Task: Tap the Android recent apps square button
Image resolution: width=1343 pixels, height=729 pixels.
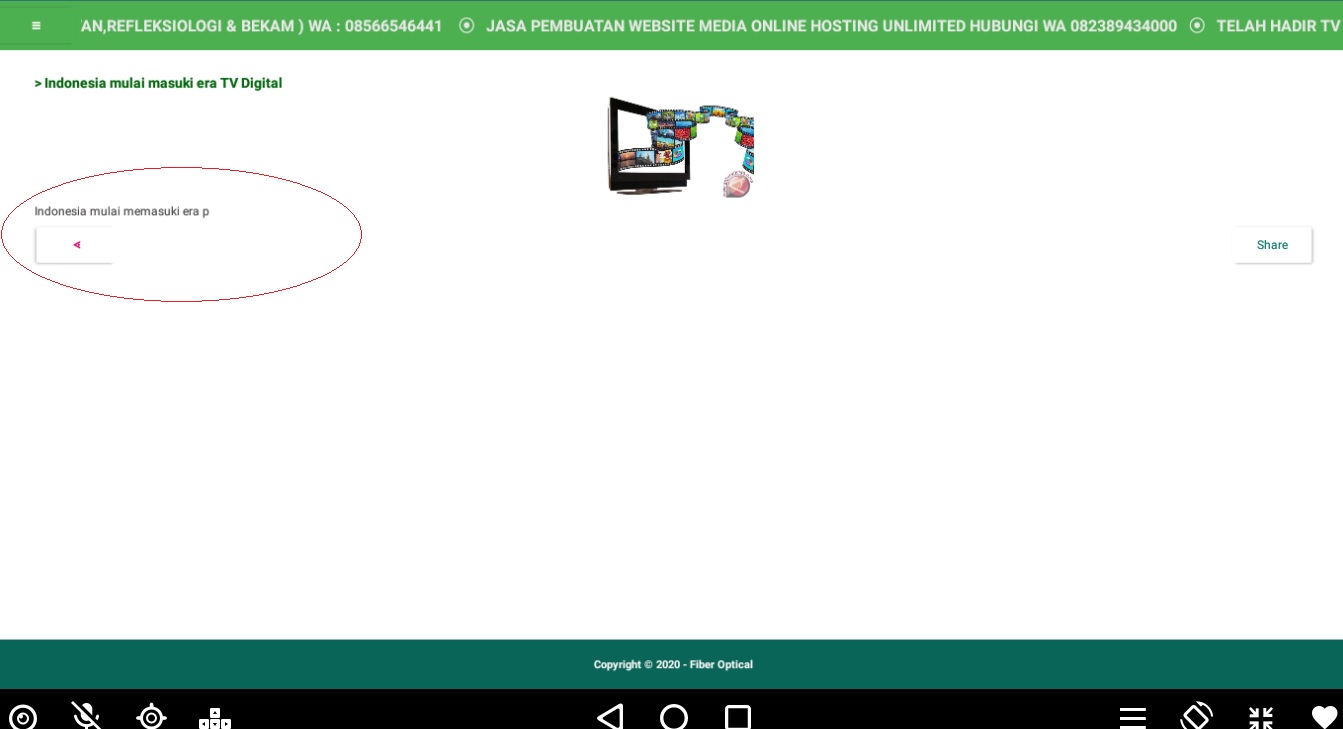Action: tap(738, 717)
